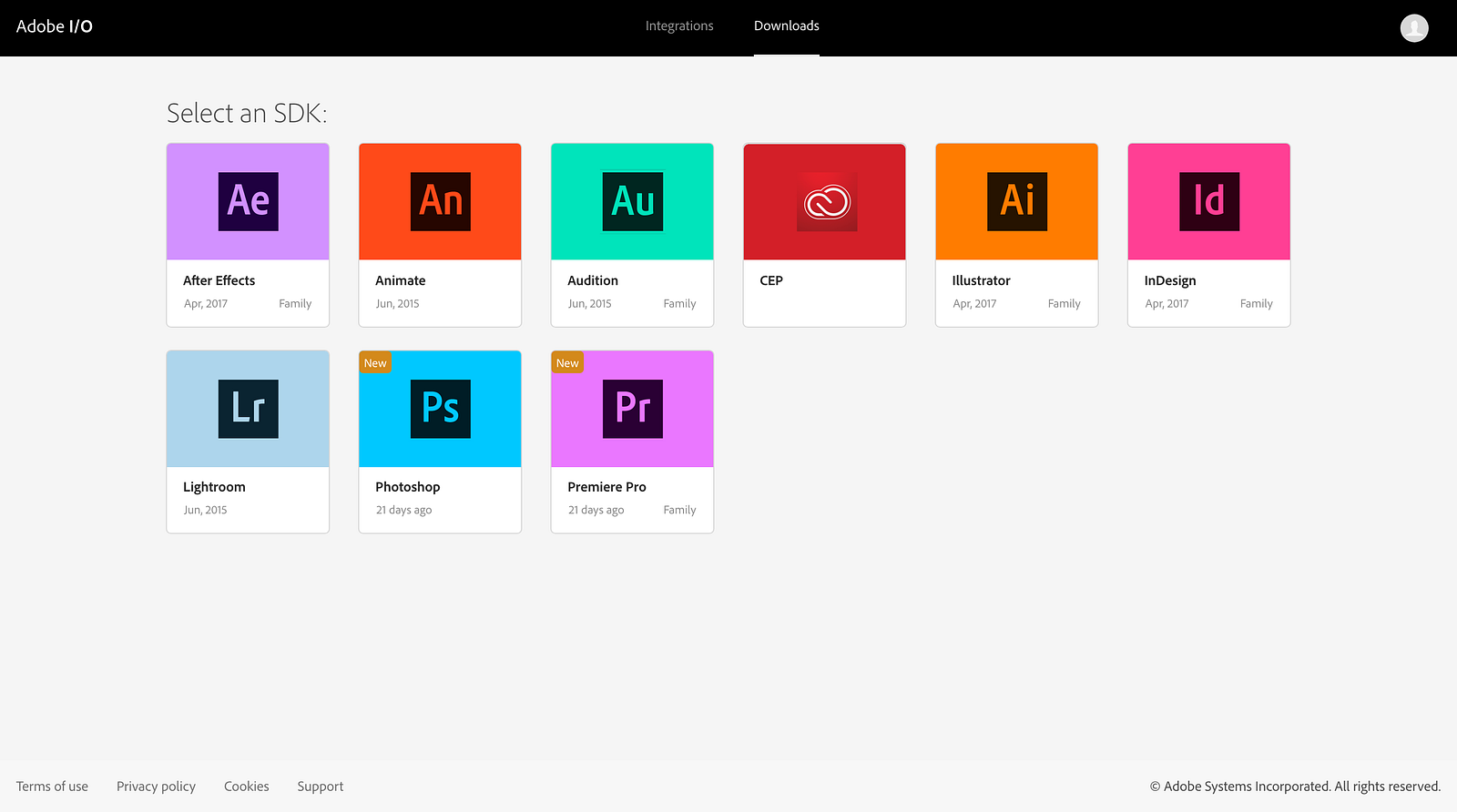Open the Lightroom SDK icon
This screenshot has width=1457, height=812.
coord(248,409)
